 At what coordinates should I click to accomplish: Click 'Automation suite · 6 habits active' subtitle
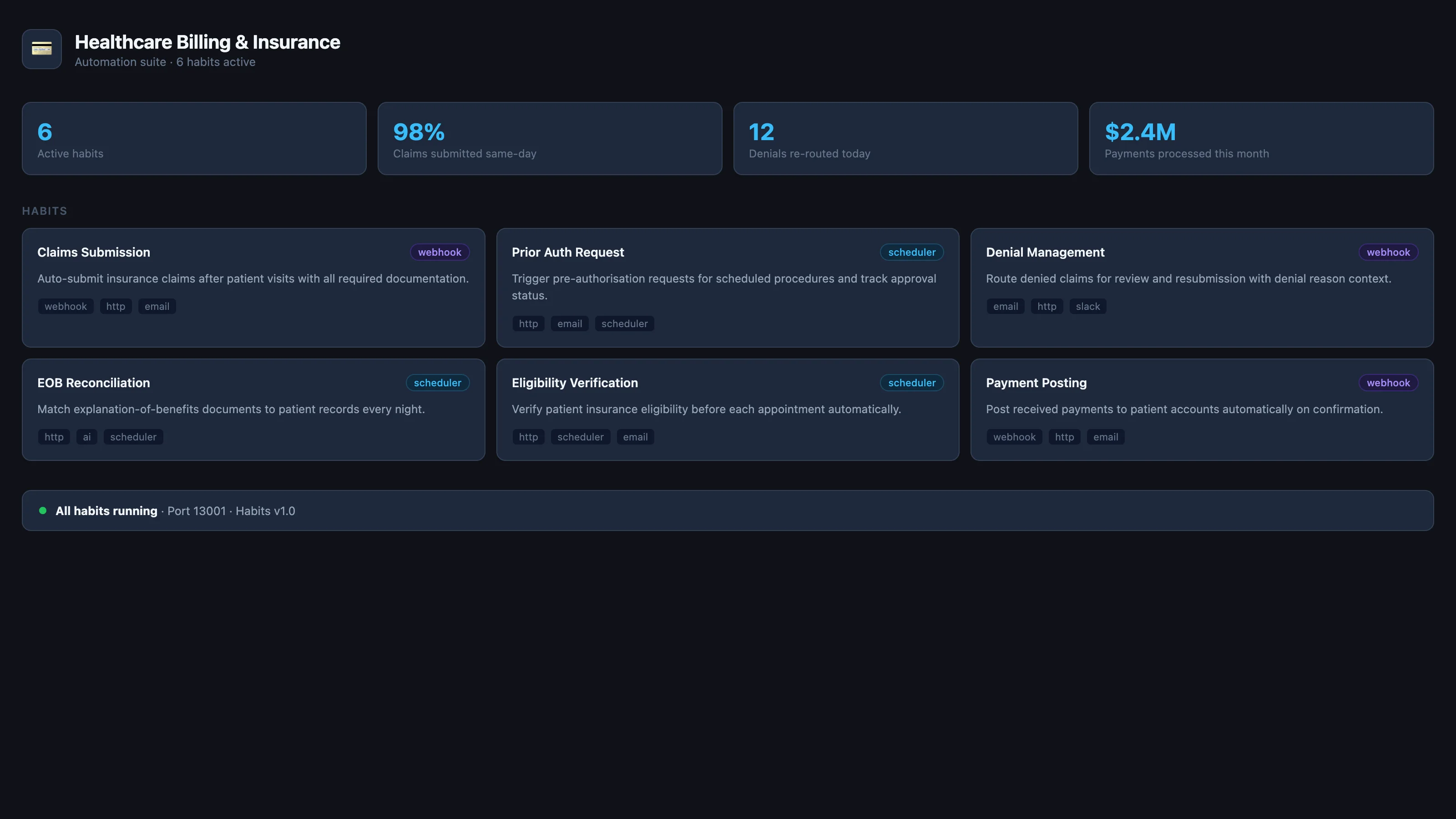click(x=165, y=62)
